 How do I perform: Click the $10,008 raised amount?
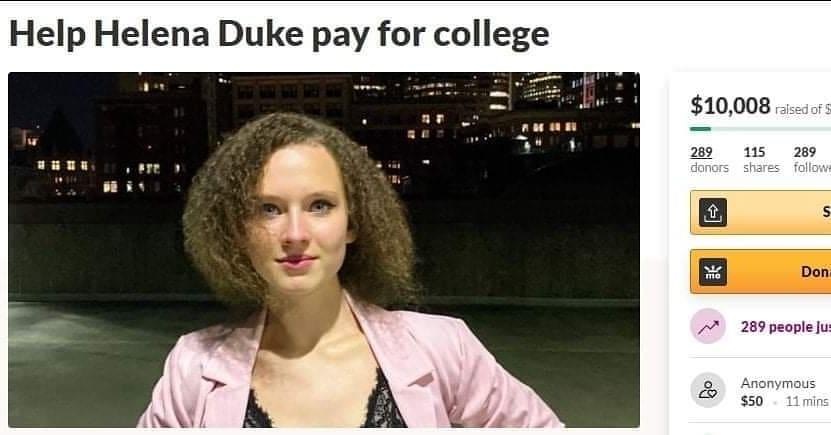(730, 106)
